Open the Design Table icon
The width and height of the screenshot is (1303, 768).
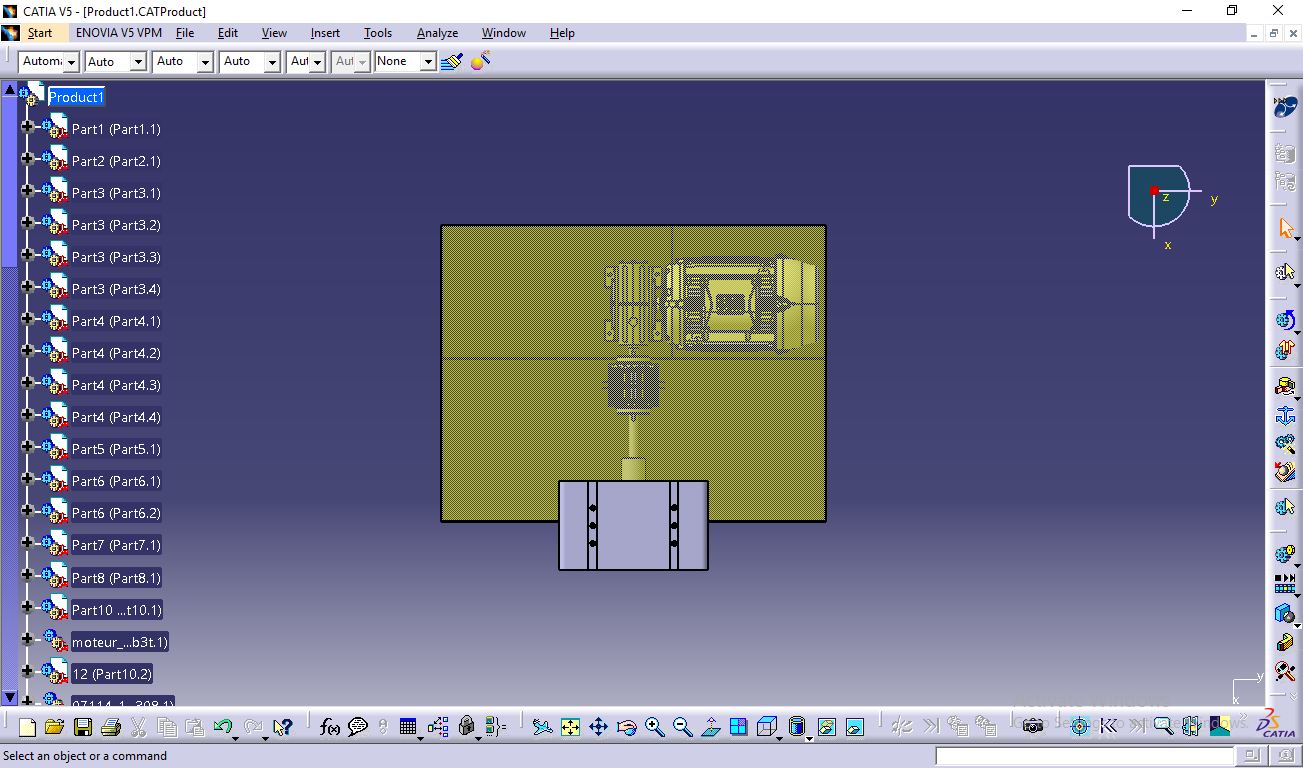[408, 727]
